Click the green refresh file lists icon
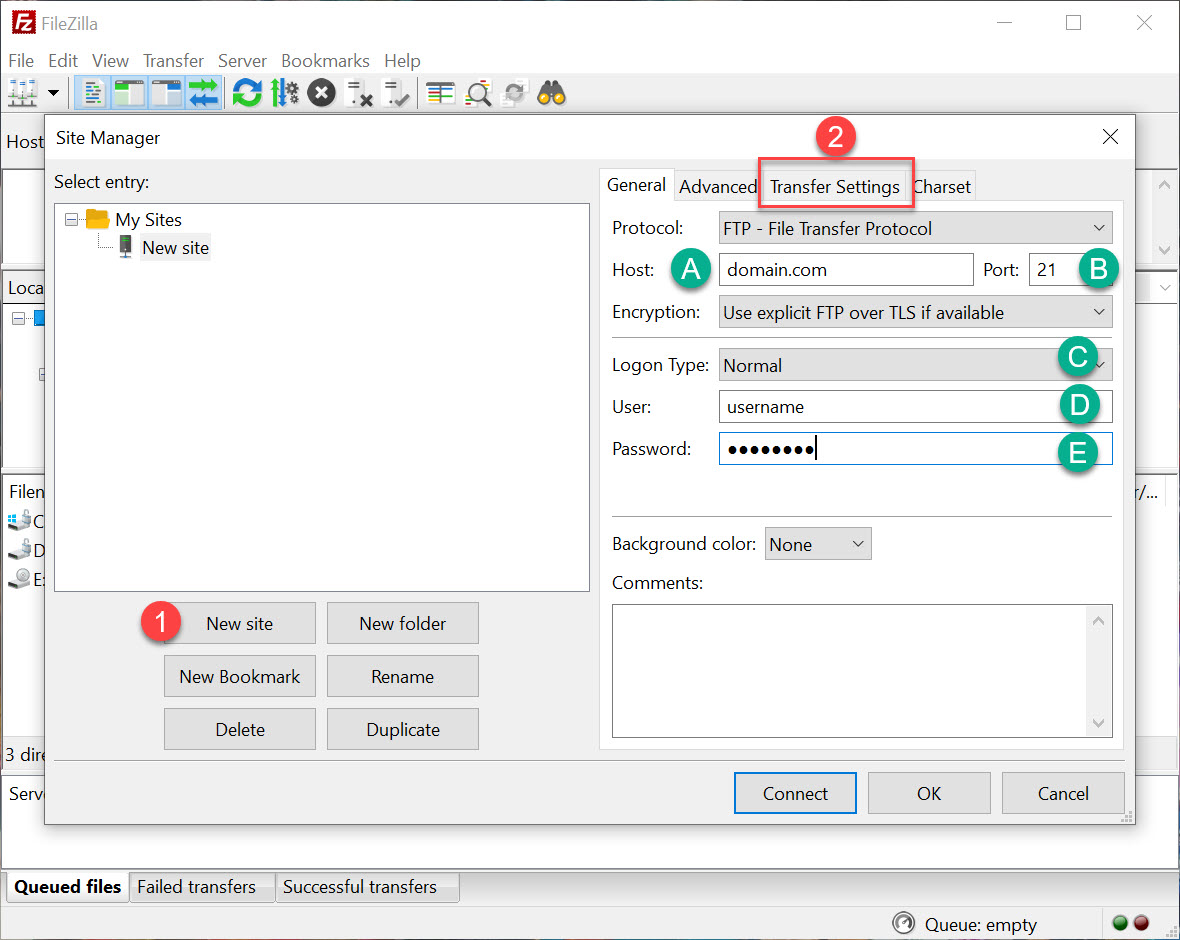1180x940 pixels. coord(247,93)
